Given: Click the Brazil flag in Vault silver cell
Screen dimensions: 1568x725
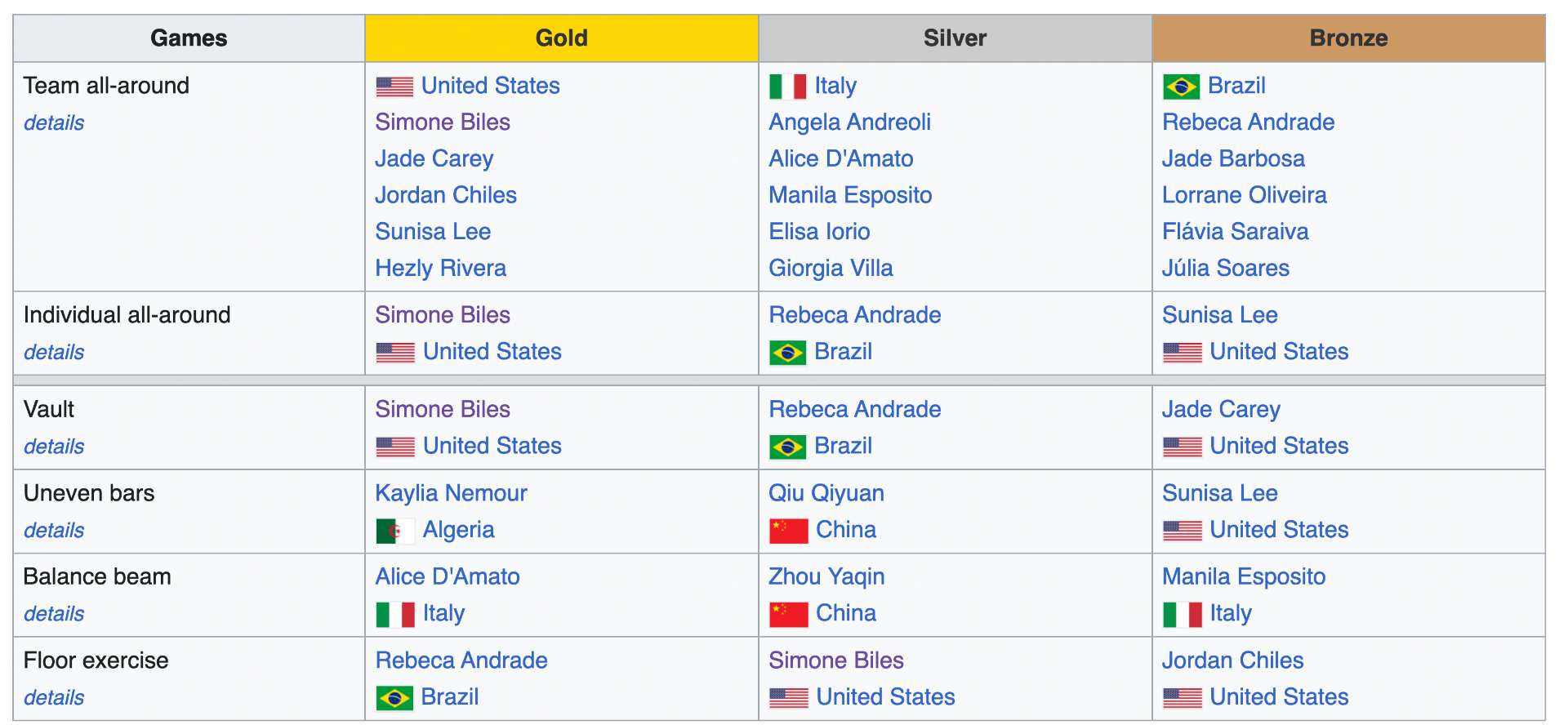Looking at the screenshot, I should tap(788, 447).
